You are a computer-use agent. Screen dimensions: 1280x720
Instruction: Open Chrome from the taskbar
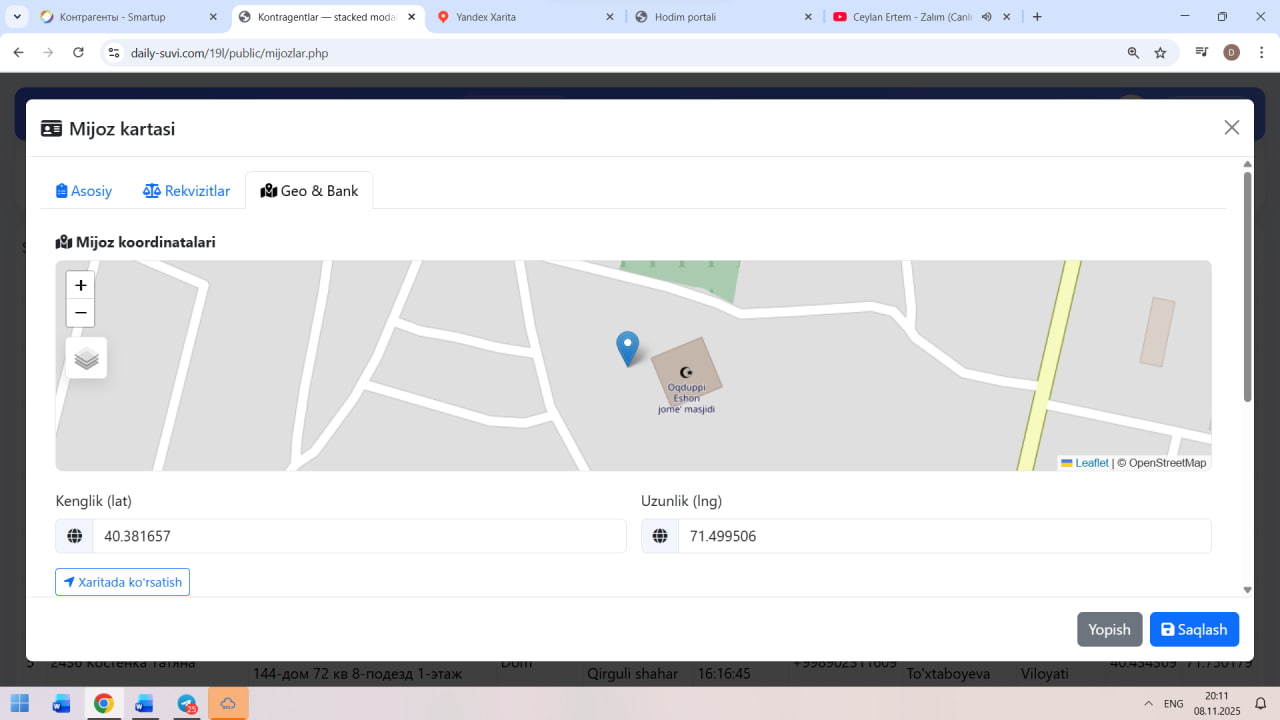104,703
